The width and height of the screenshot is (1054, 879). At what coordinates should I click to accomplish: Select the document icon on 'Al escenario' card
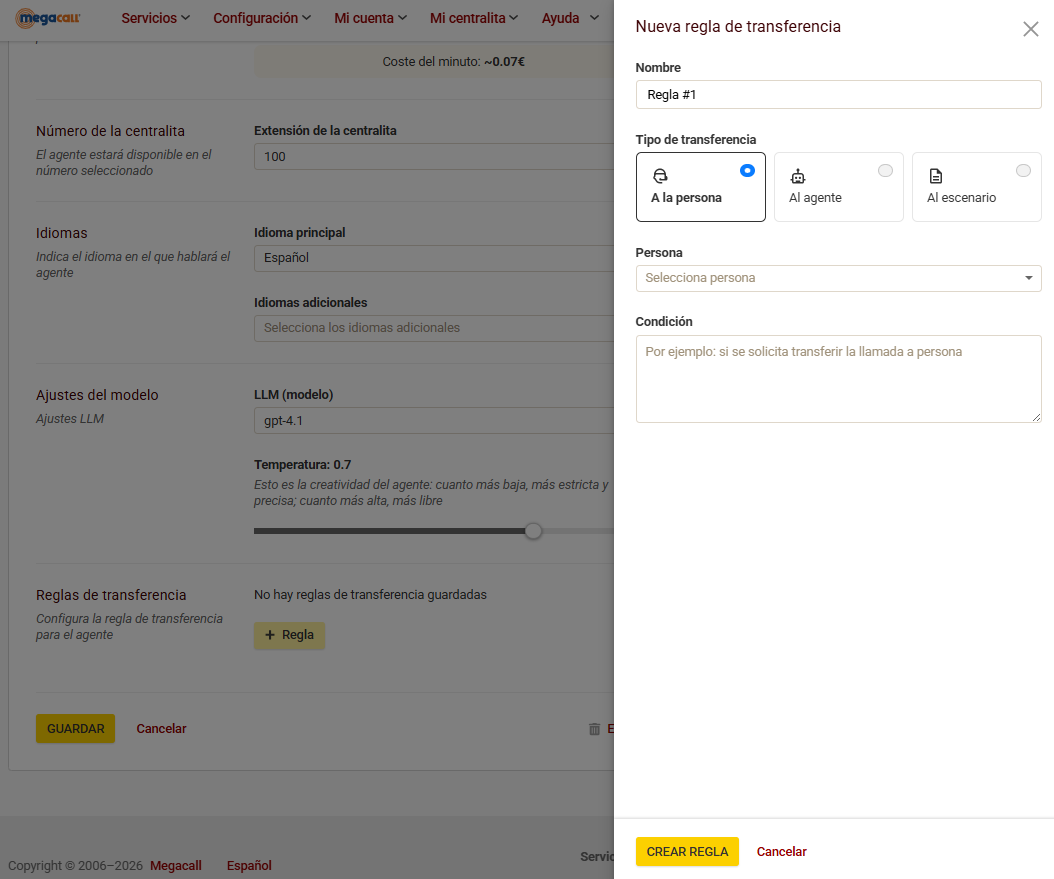936,174
